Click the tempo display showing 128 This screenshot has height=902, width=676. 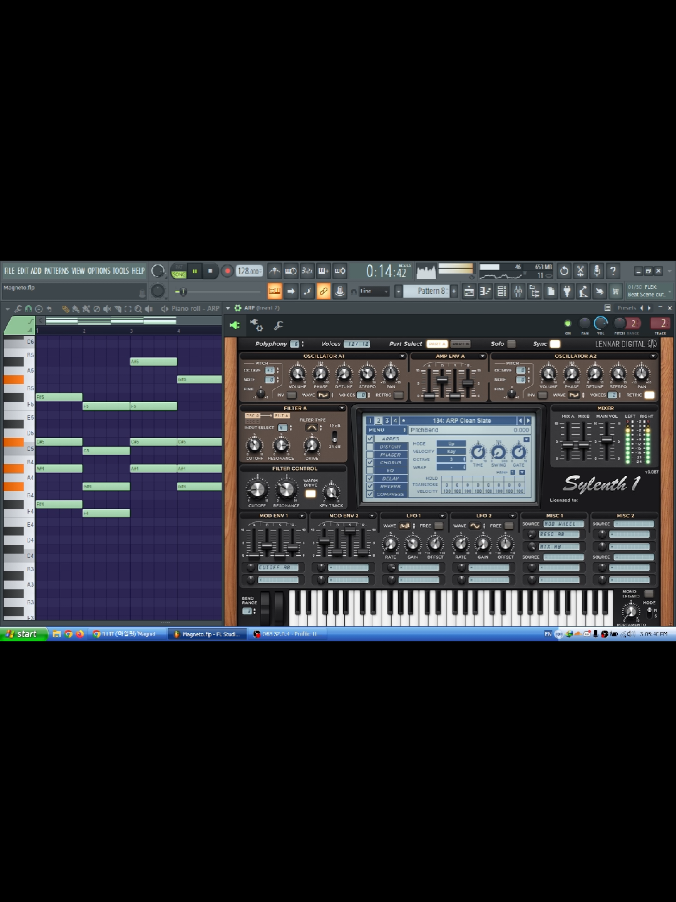(249, 271)
